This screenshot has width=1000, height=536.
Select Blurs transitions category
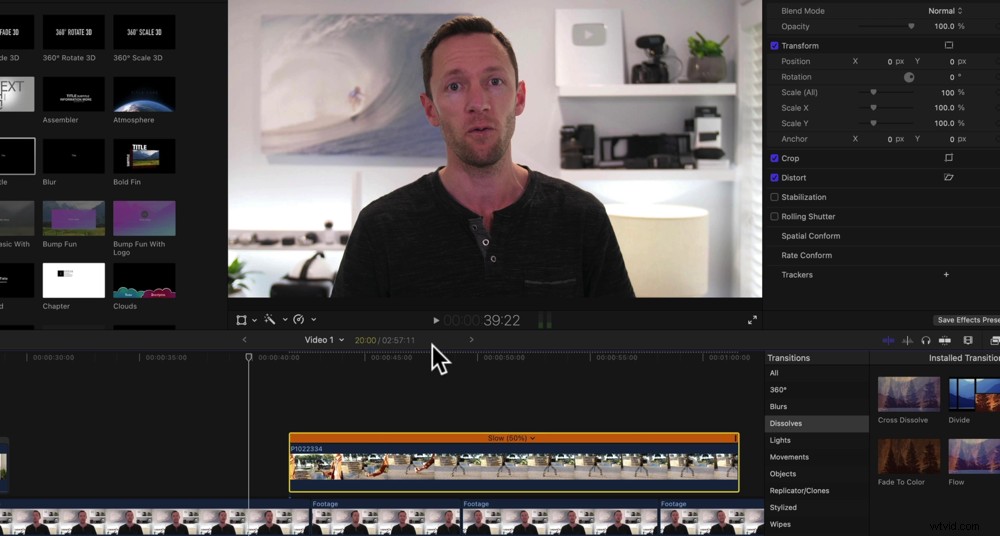(x=816, y=406)
